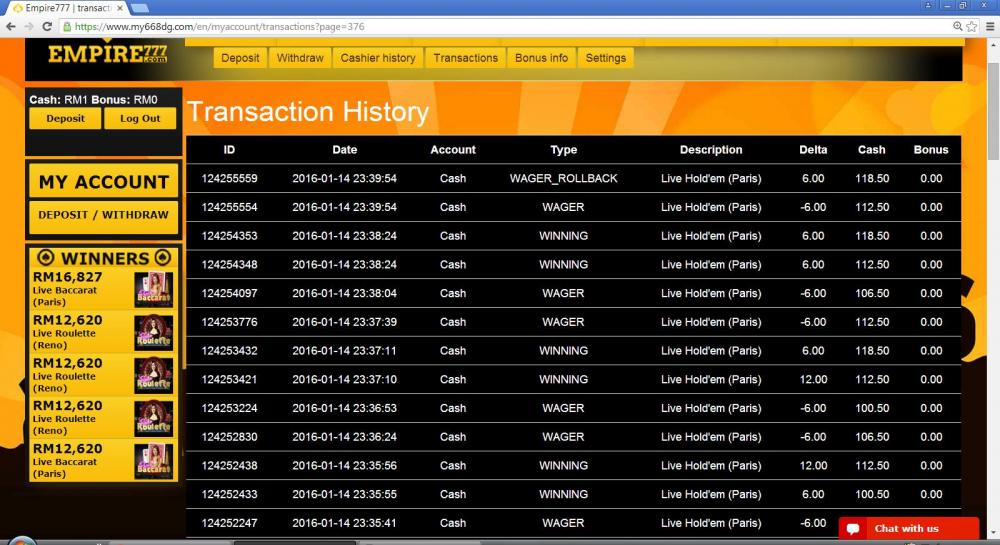This screenshot has height=545, width=1000.
Task: Click the Empire777 logo
Action: [x=107, y=54]
